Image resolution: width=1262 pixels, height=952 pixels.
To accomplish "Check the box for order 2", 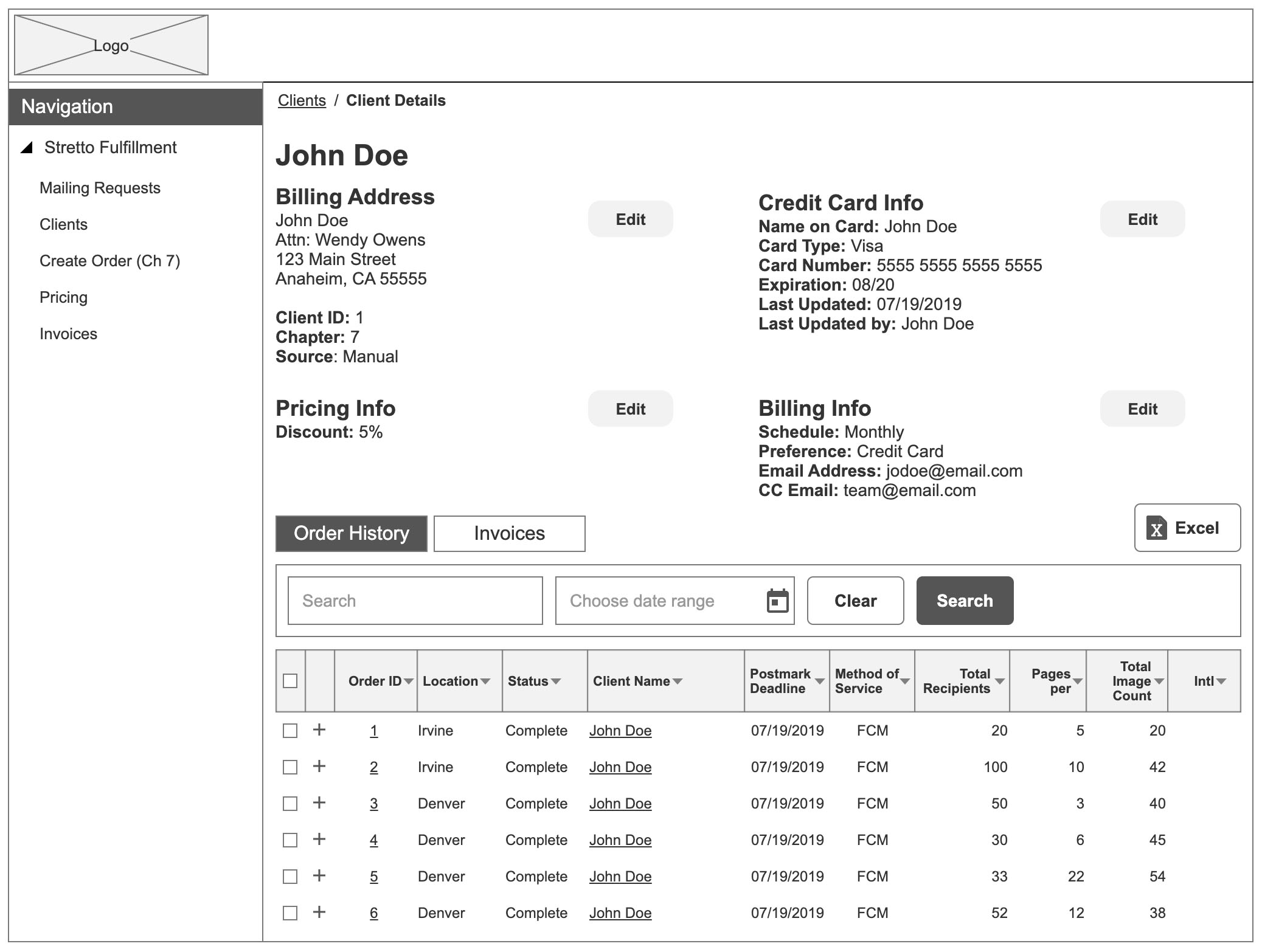I will point(290,767).
